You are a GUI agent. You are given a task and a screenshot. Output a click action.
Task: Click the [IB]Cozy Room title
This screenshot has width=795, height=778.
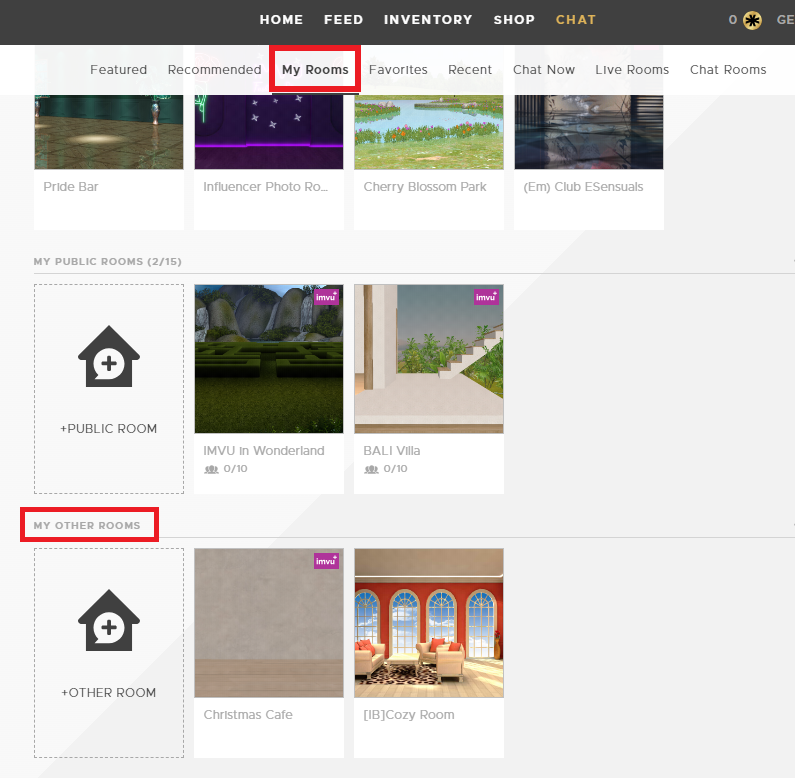[409, 715]
